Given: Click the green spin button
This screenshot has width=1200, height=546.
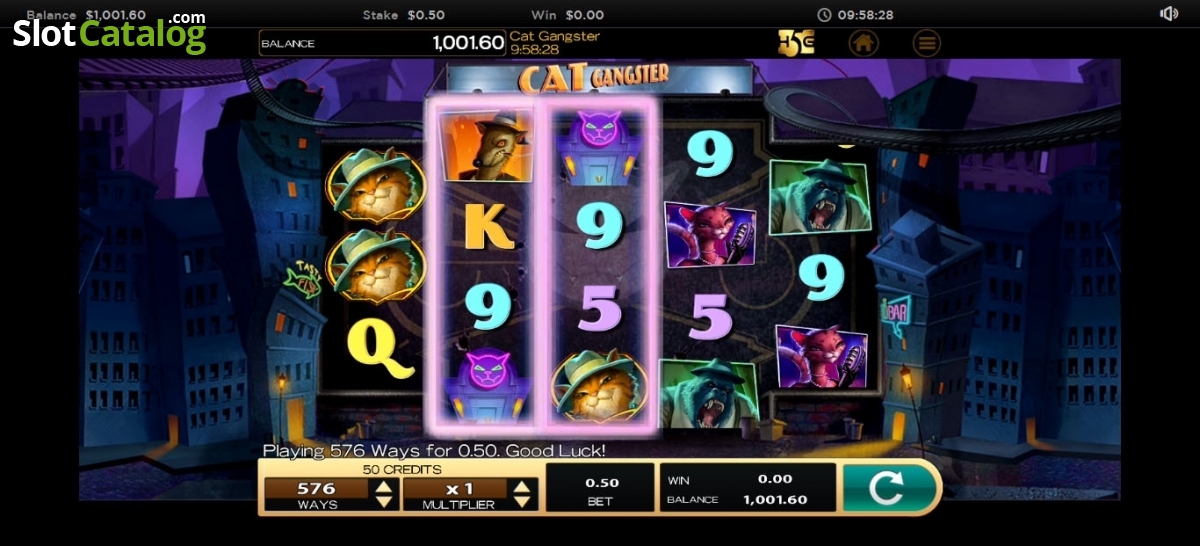Looking at the screenshot, I should click(x=887, y=488).
